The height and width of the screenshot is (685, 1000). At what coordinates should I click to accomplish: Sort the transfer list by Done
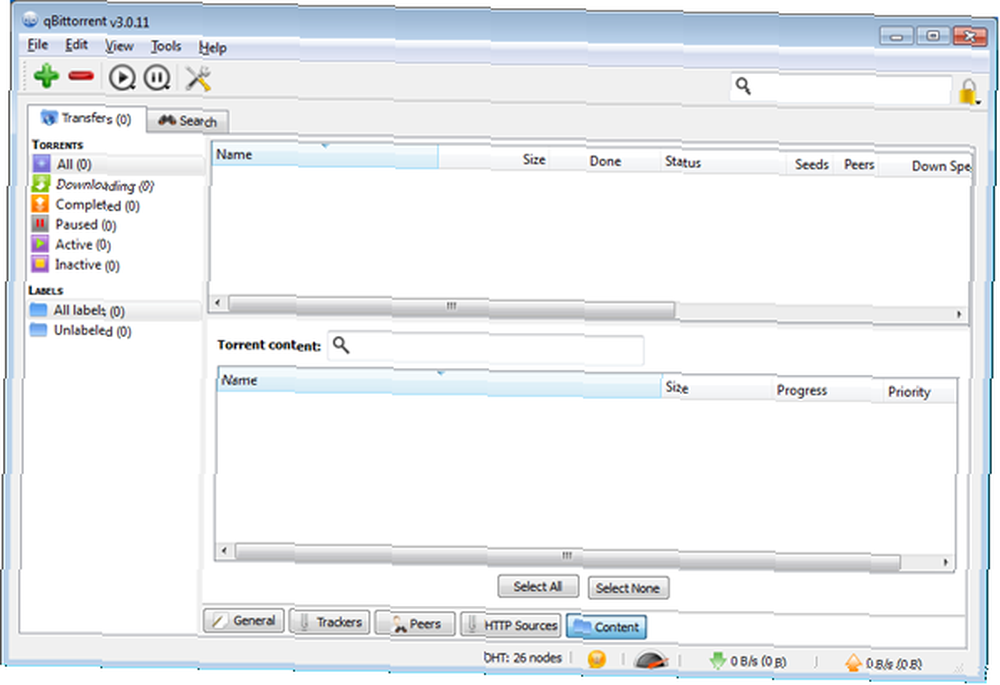tap(605, 161)
